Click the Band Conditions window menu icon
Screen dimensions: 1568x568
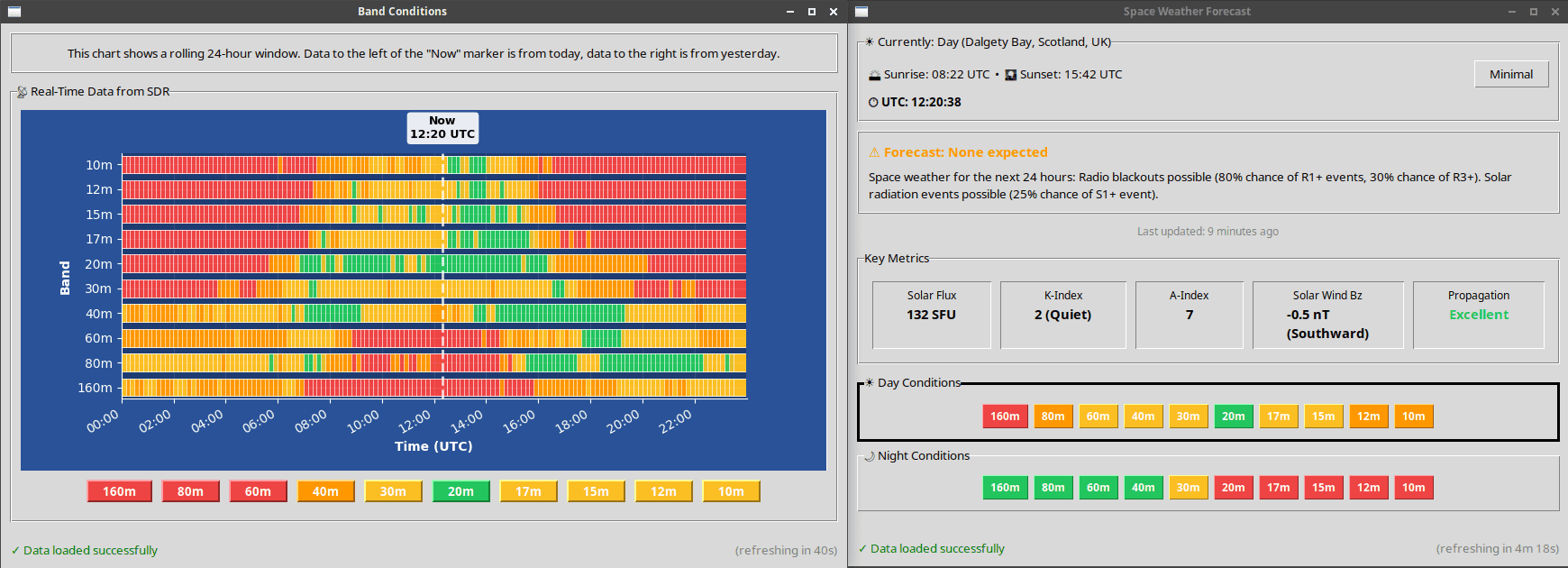pyautogui.click(x=14, y=12)
